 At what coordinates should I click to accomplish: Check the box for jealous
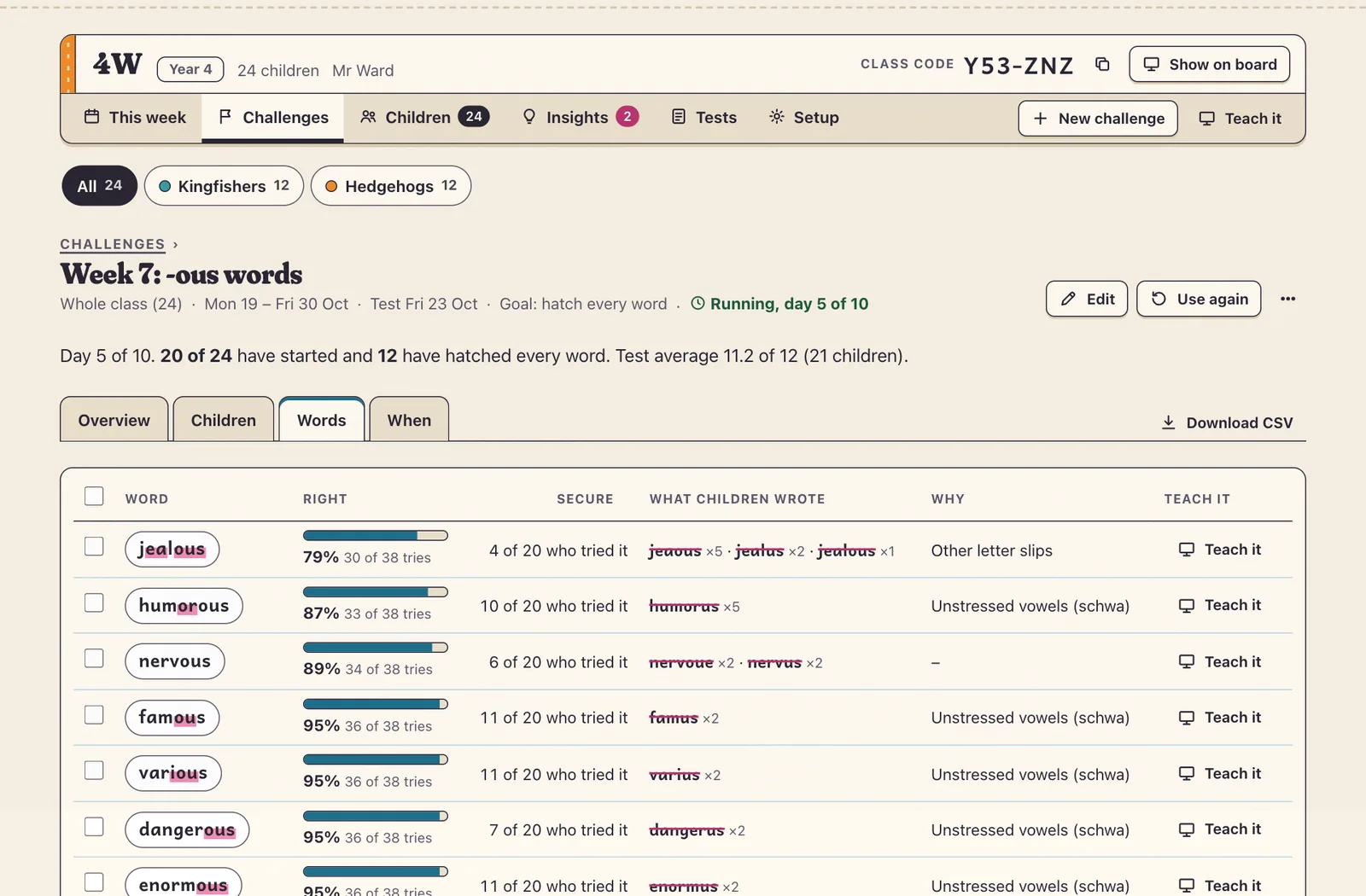94,546
